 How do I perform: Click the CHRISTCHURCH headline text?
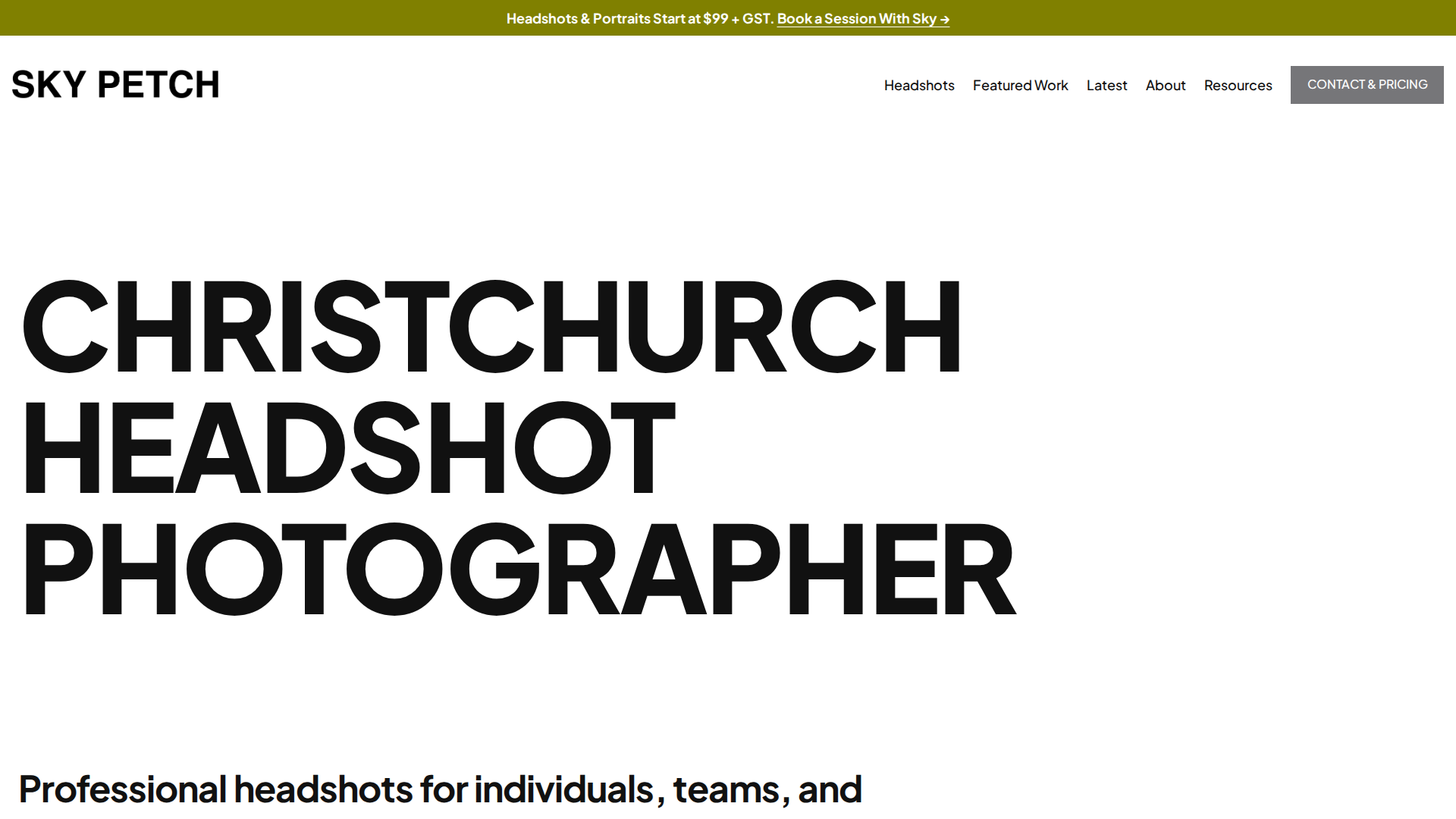tap(491, 326)
